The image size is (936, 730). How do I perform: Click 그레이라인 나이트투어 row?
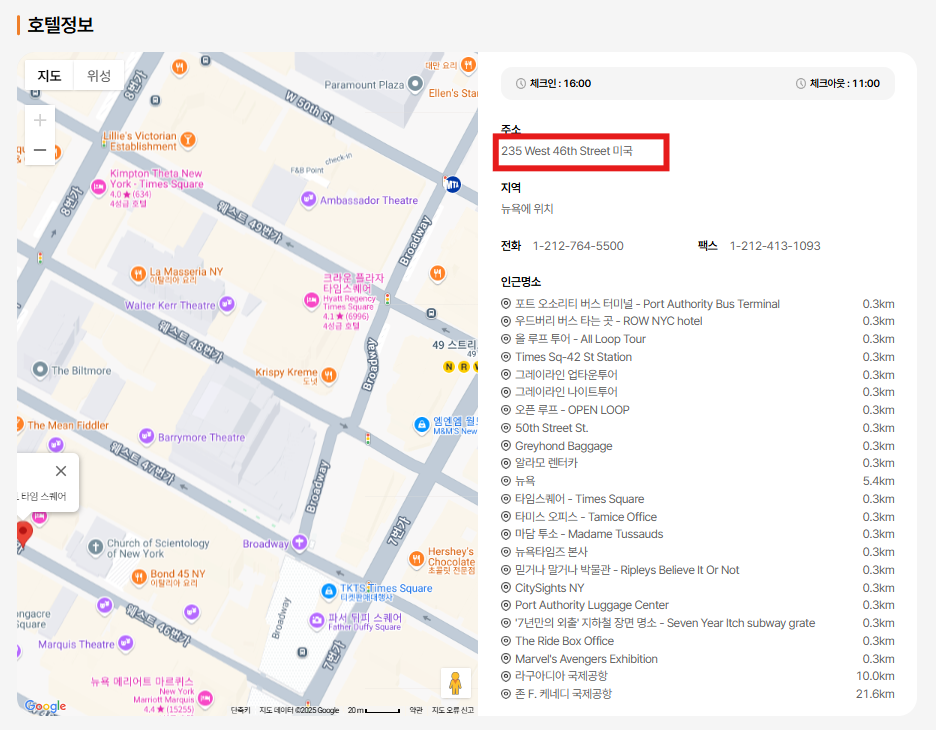click(697, 392)
